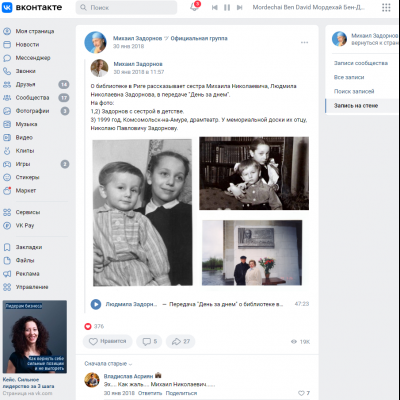Image resolution: width=400 pixels, height=400 pixels.
Task: Click Ответить under the comment
Action: click(x=150, y=393)
